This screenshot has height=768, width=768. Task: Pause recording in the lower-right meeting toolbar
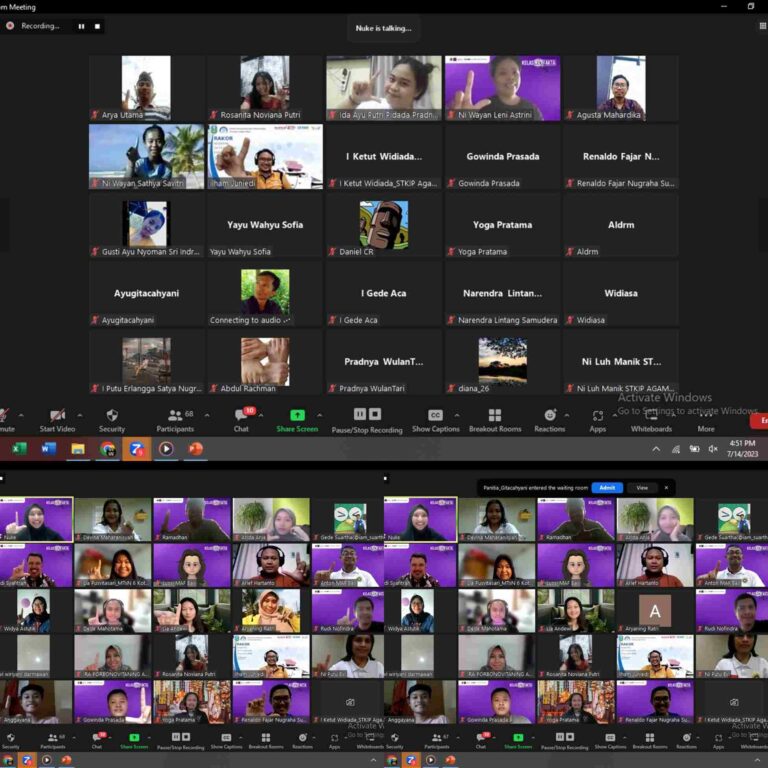560,737
